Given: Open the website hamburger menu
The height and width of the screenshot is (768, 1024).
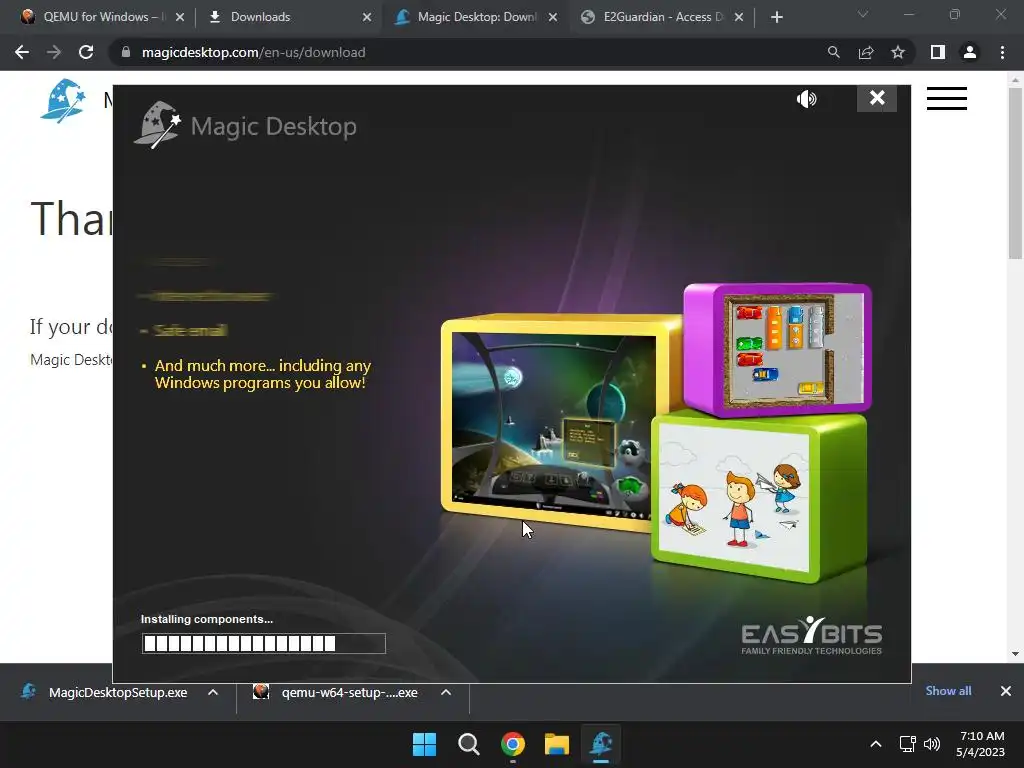Looking at the screenshot, I should click(946, 99).
